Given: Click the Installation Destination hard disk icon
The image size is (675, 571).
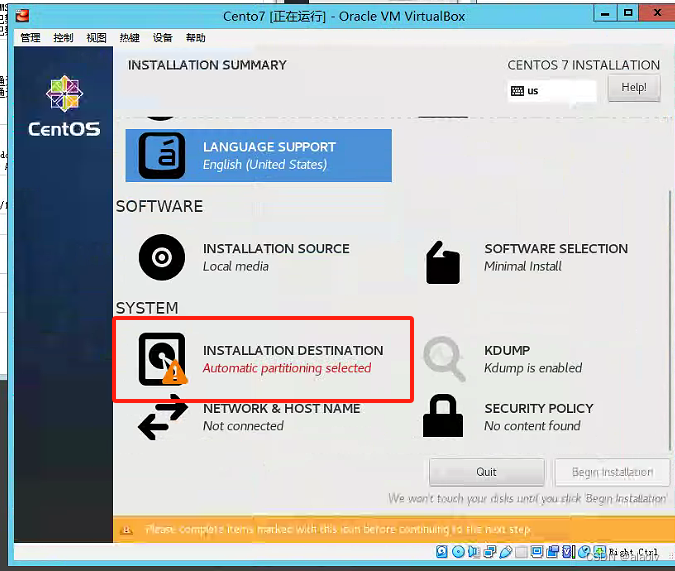Looking at the screenshot, I should [163, 359].
